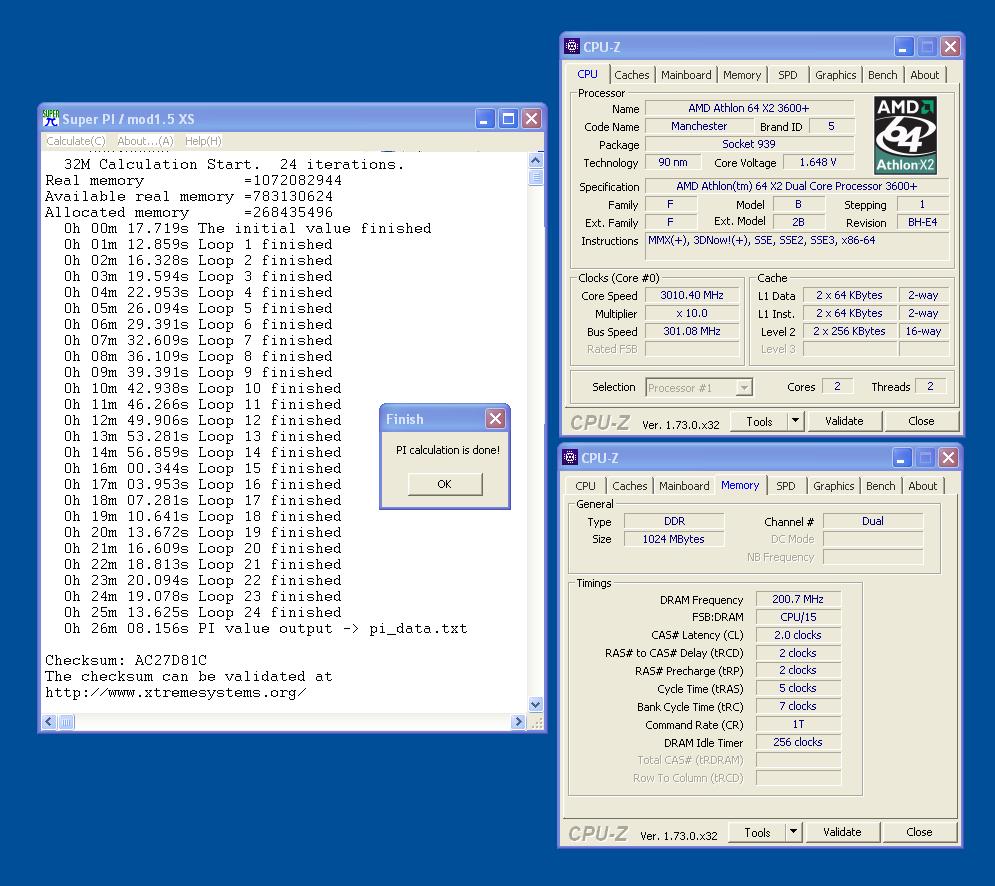Click Close button in top CPU-Z window
The width and height of the screenshot is (995, 886).
(921, 421)
